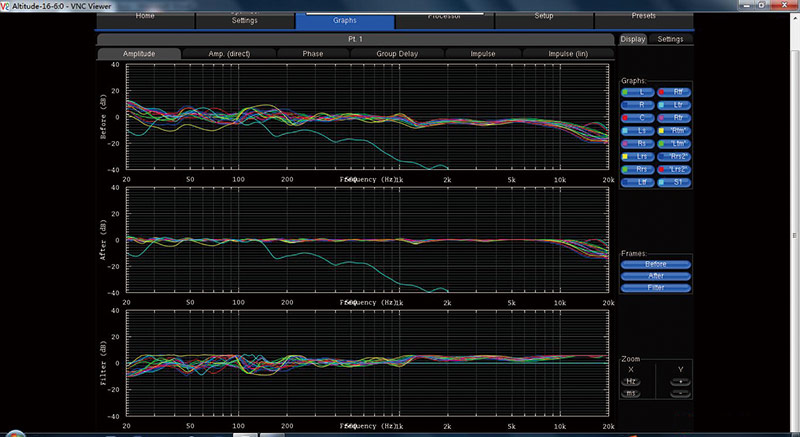
Task: Toggle the "Ltm" channel graph
Action: click(674, 144)
